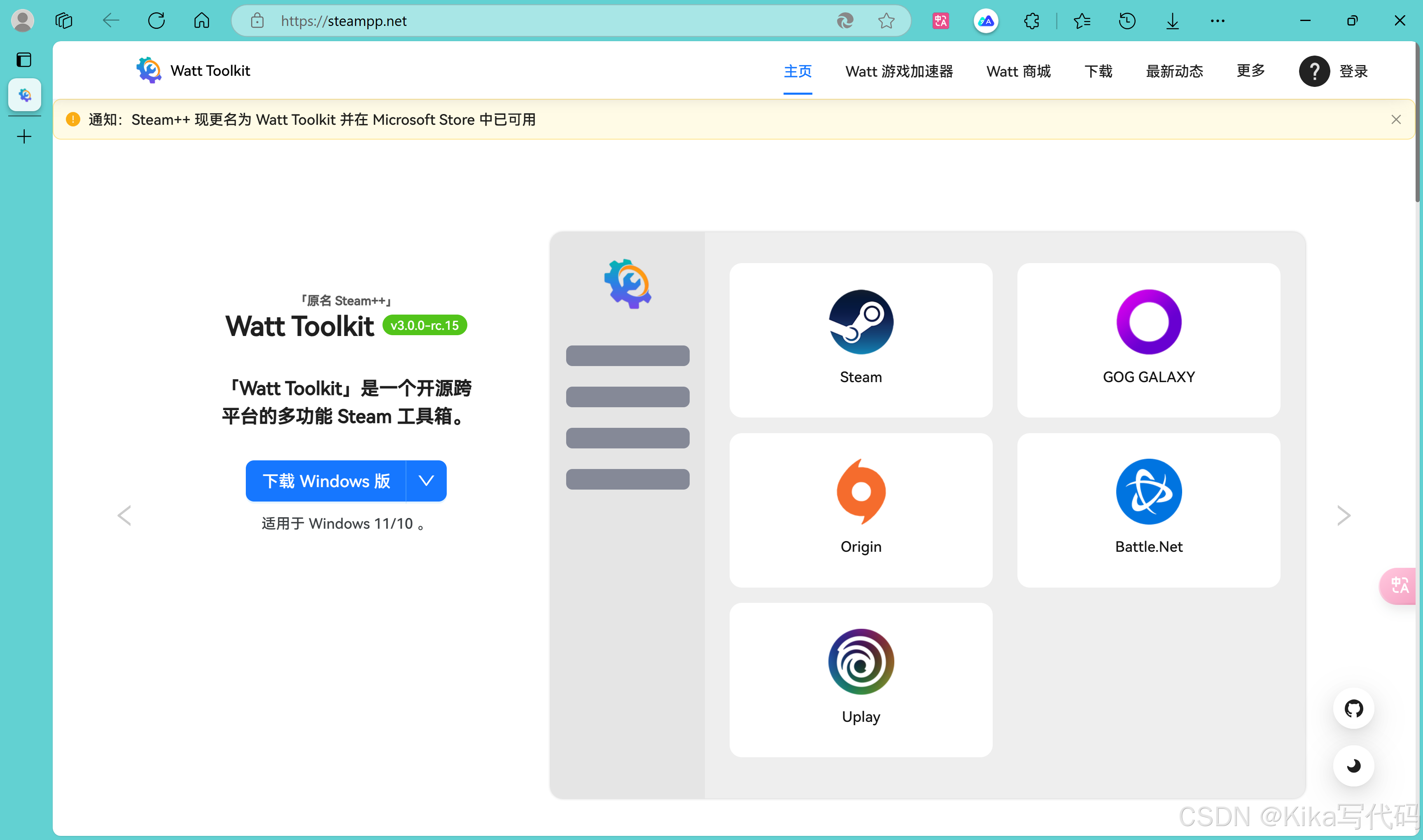The image size is (1423, 840).
Task: Click the GOG GALAXY logo
Action: coord(1148,322)
